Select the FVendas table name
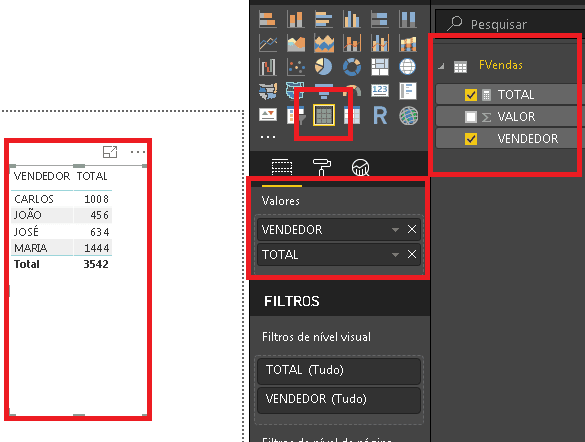Image resolution: width=585 pixels, height=442 pixels. [501, 65]
